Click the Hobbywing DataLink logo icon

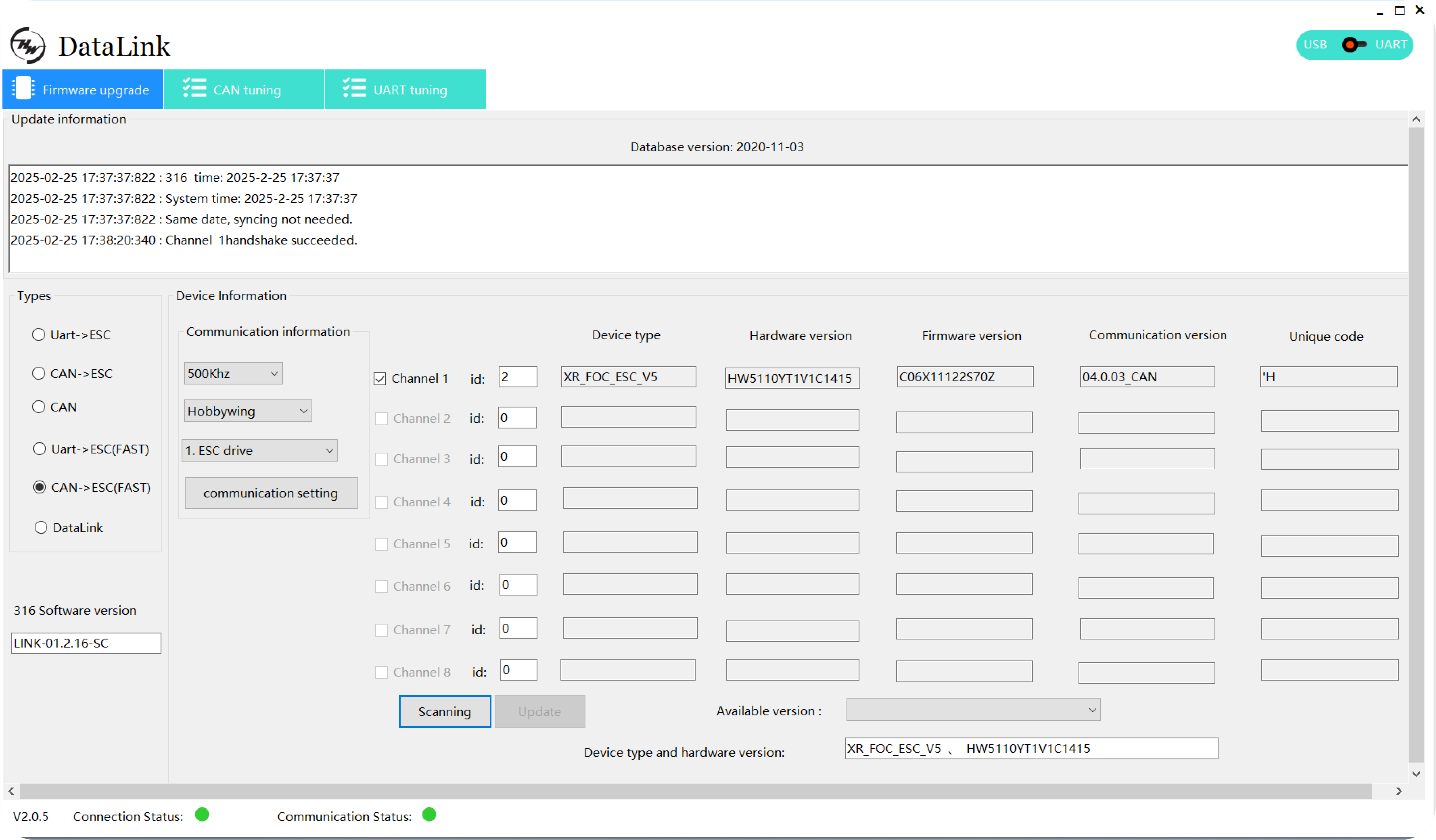click(28, 45)
